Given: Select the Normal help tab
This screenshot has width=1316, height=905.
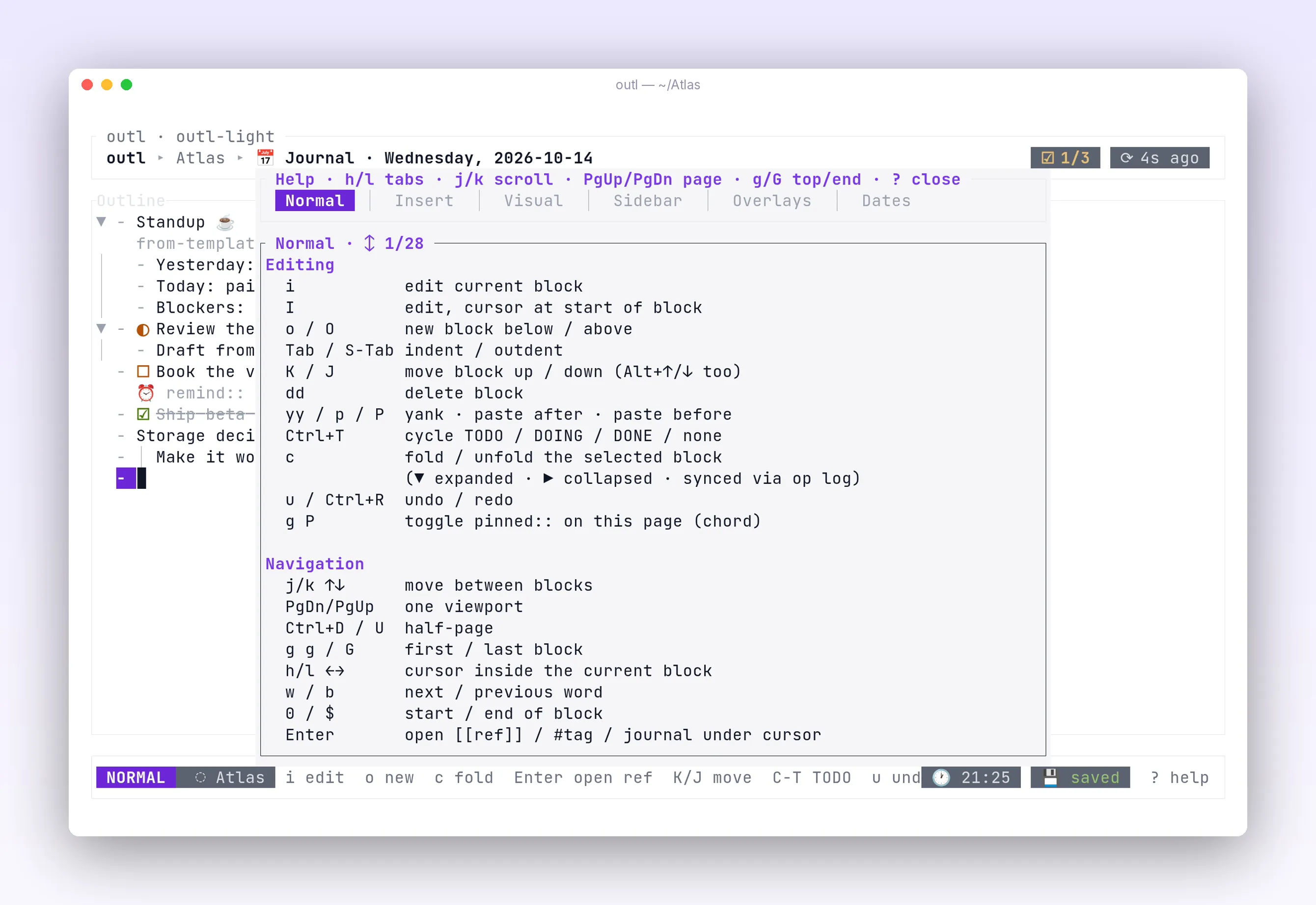Looking at the screenshot, I should click(x=315, y=201).
